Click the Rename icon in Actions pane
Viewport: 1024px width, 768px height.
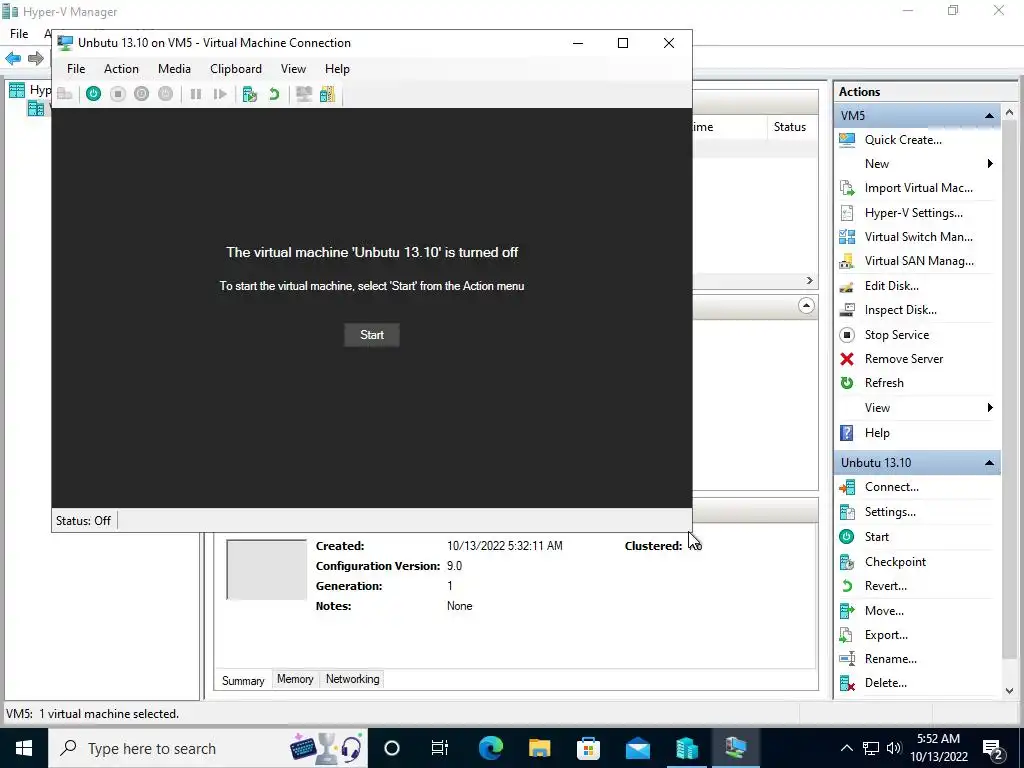(x=847, y=659)
